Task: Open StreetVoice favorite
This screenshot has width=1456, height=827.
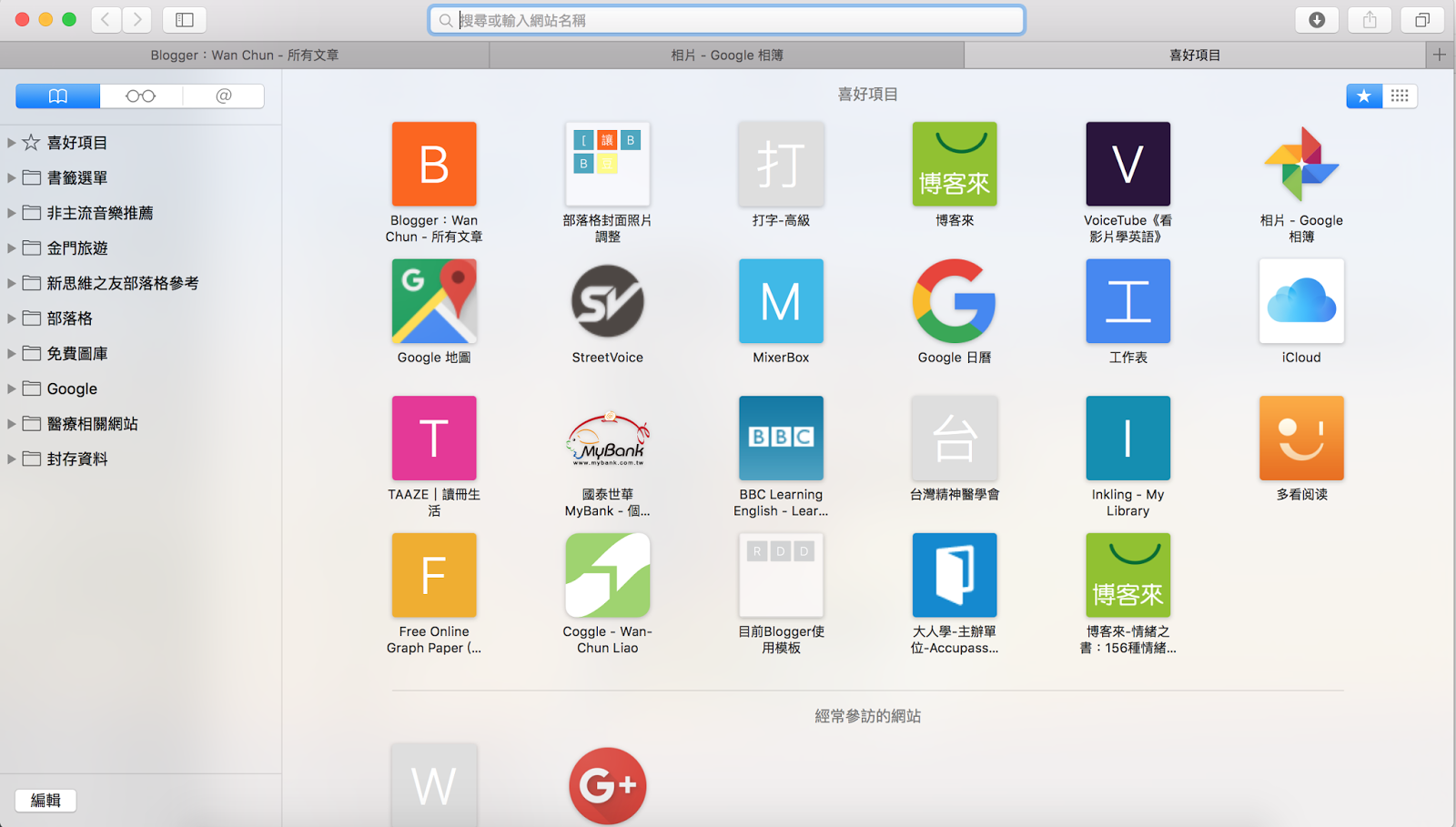Action: [607, 301]
